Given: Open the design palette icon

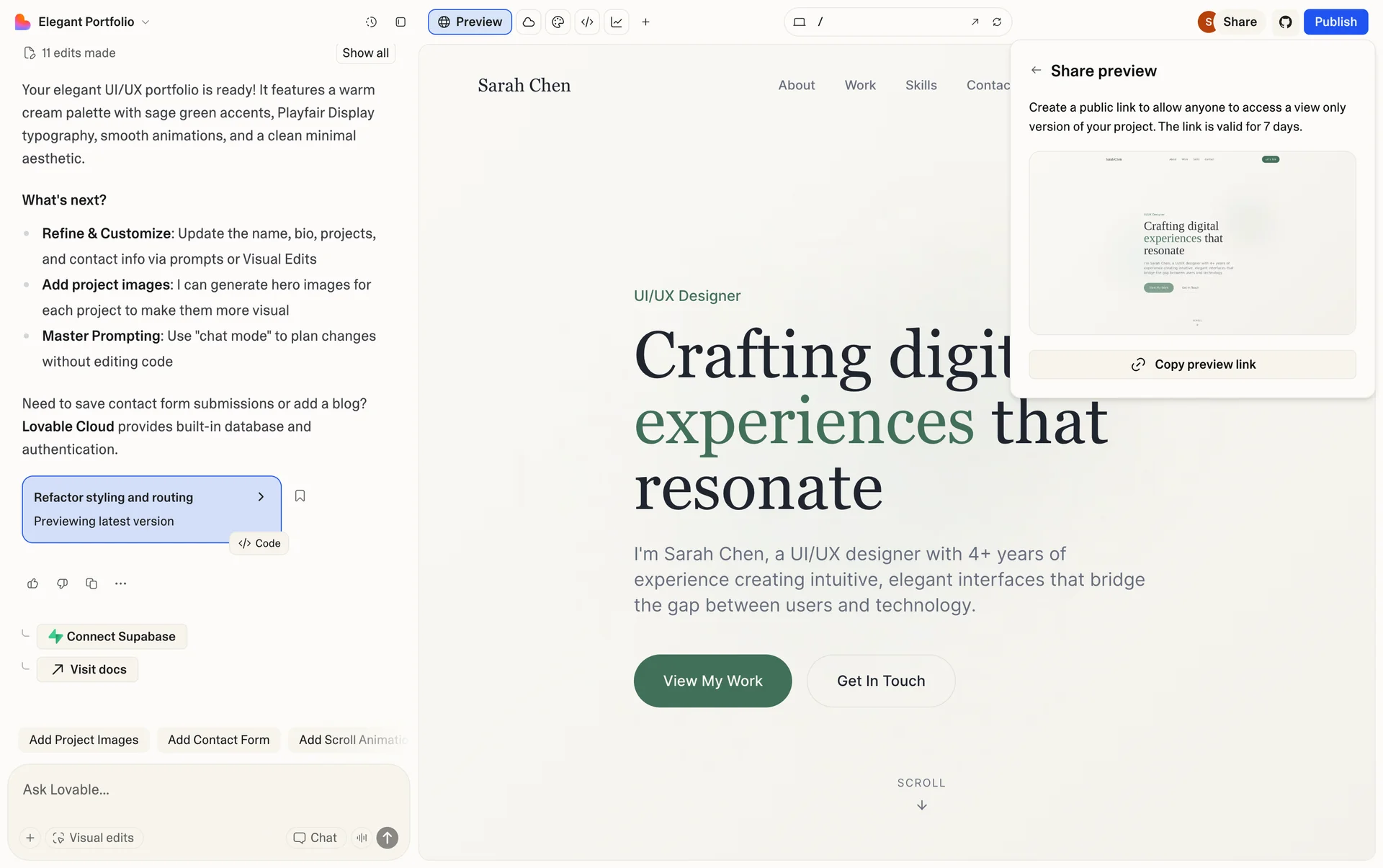Looking at the screenshot, I should point(558,22).
